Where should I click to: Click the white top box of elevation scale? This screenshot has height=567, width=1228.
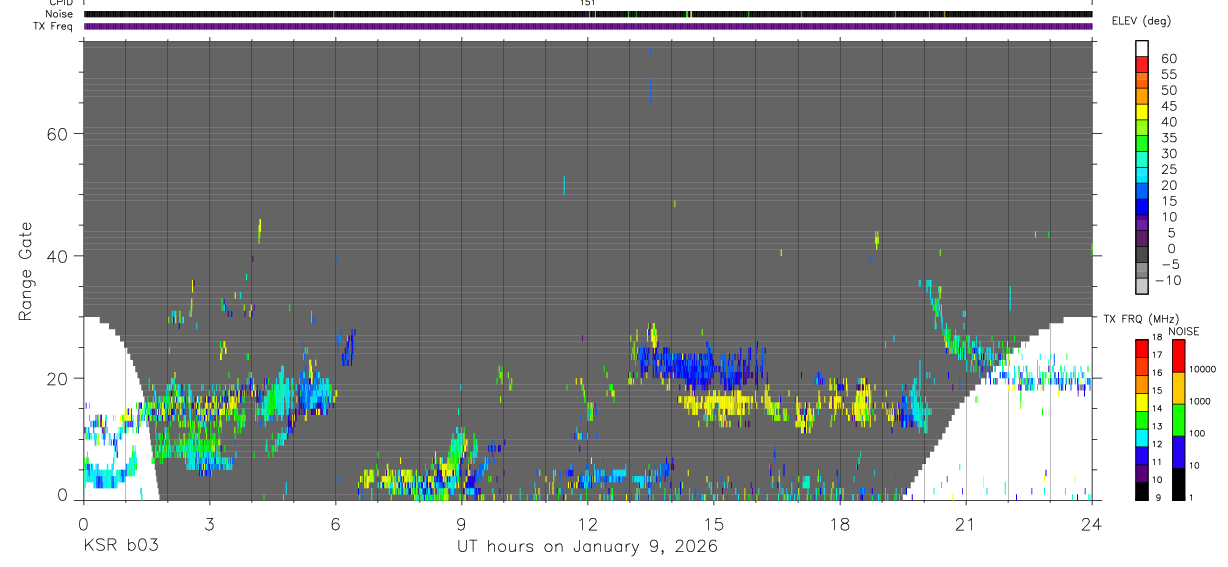click(x=1142, y=46)
